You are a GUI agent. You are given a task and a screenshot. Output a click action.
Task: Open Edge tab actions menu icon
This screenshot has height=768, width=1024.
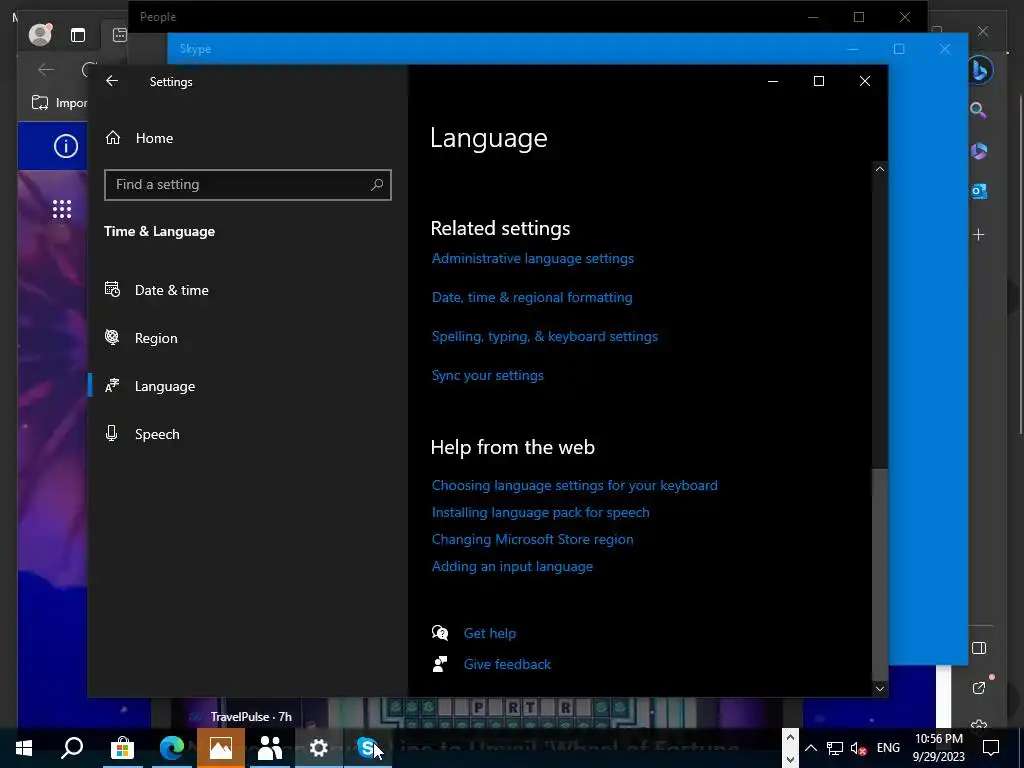[x=78, y=35]
